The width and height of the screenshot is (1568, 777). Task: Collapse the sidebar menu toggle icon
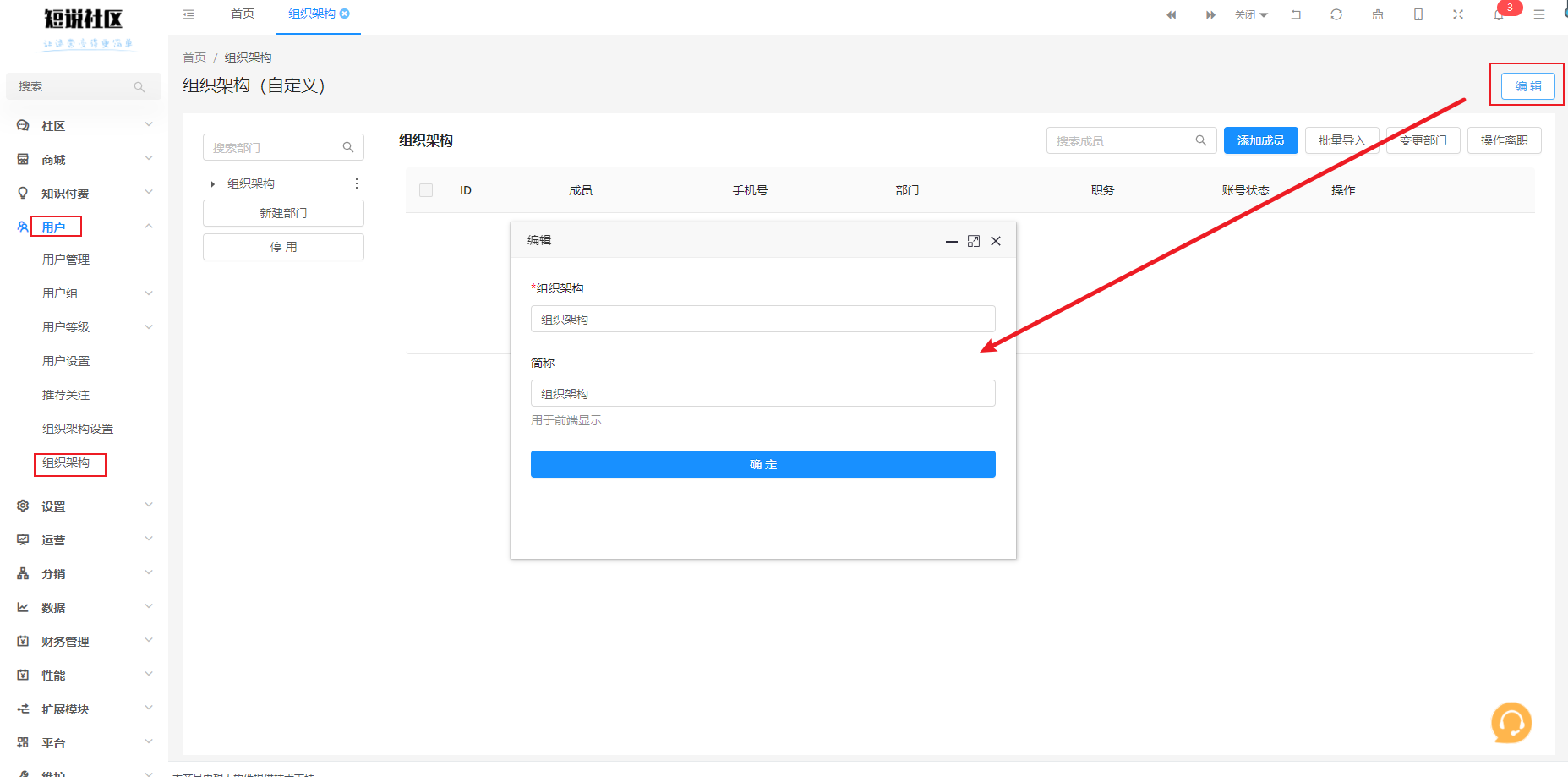(188, 14)
